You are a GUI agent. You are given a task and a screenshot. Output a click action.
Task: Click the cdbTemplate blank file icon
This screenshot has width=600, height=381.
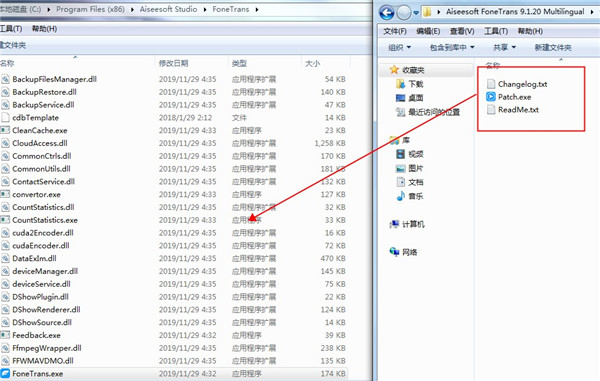pyautogui.click(x=5, y=117)
